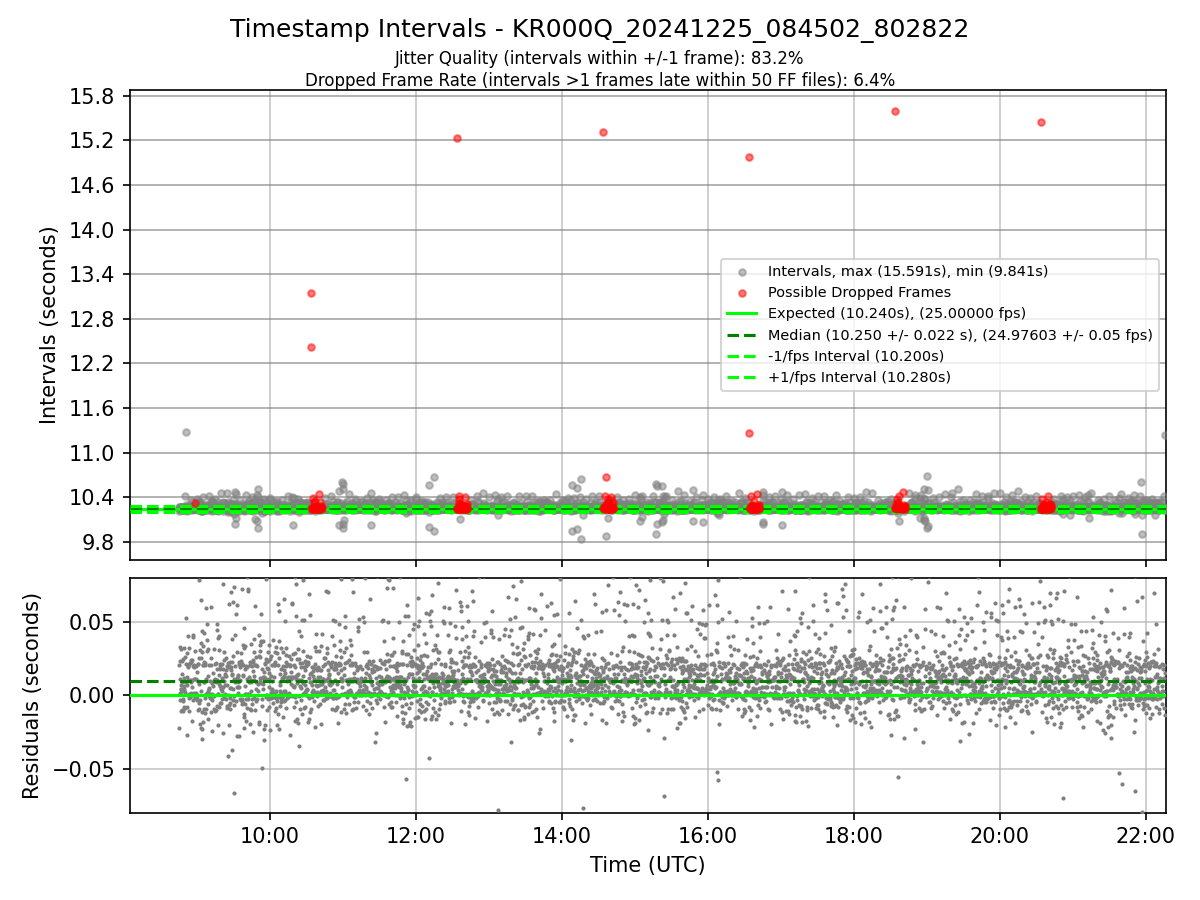Click the red dropped-frame point near 12.4 seconds
The image size is (1200, 900).
pyautogui.click(x=311, y=347)
